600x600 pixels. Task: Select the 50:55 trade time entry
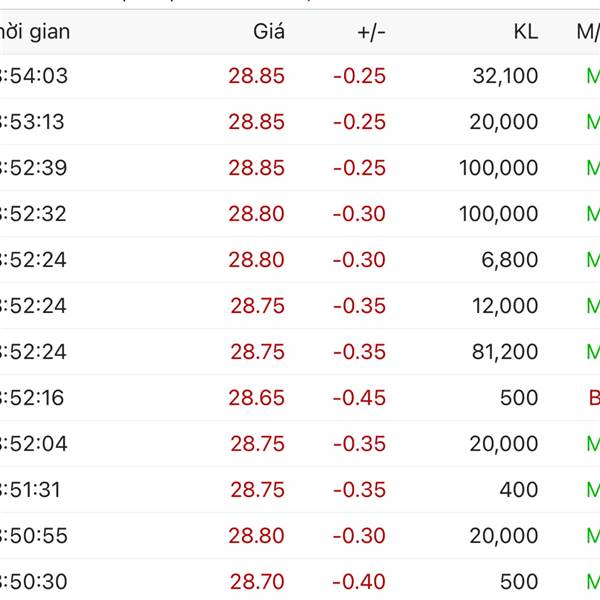[34, 535]
